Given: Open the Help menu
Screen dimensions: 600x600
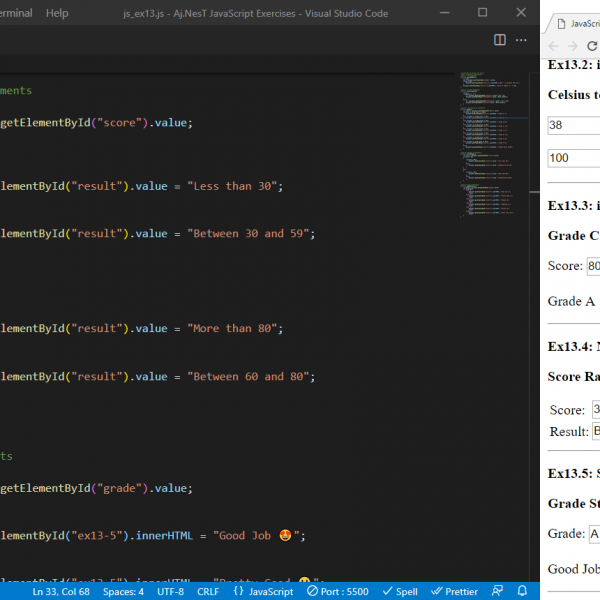Looking at the screenshot, I should [x=57, y=13].
